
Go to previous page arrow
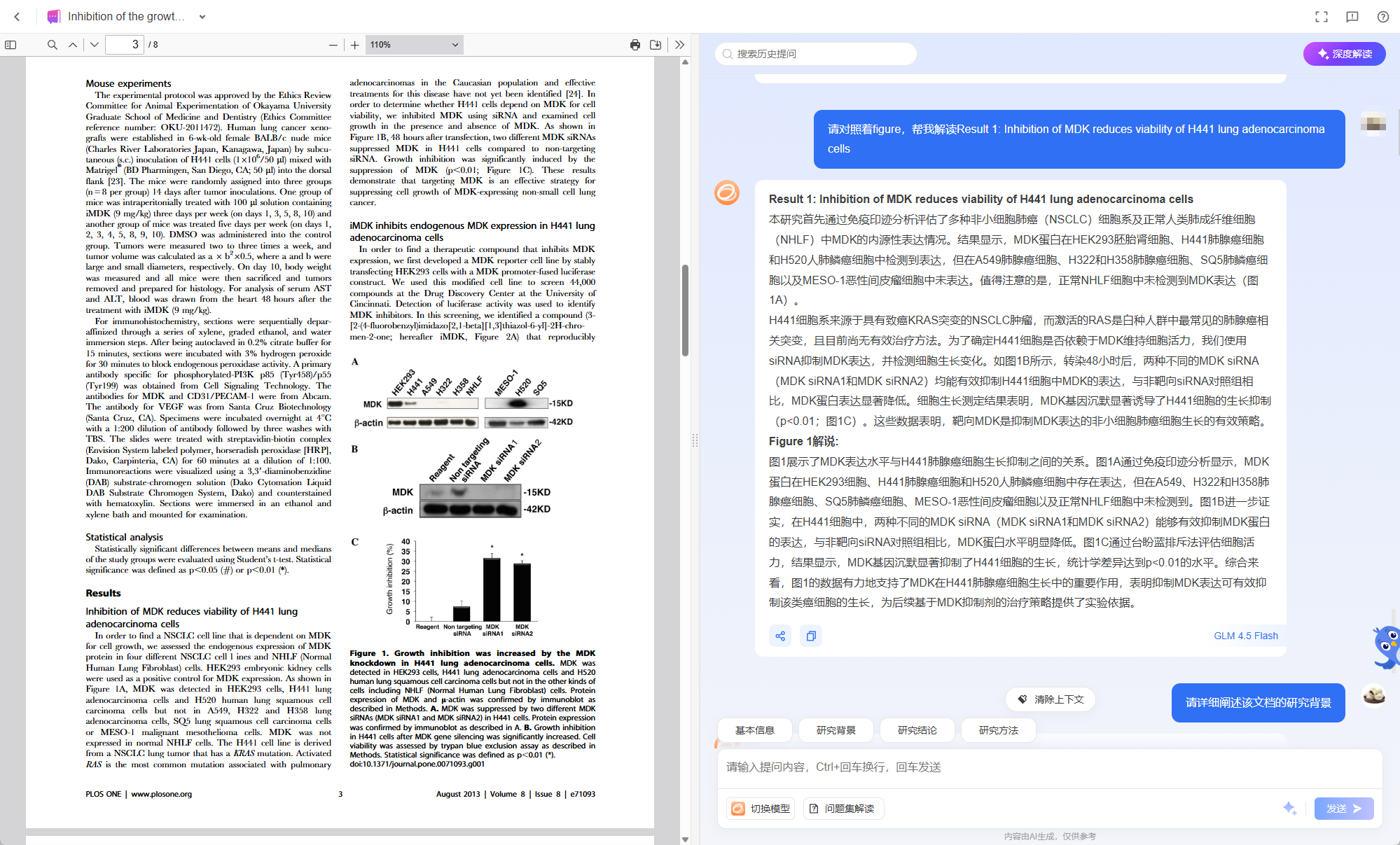pyautogui.click(x=73, y=45)
